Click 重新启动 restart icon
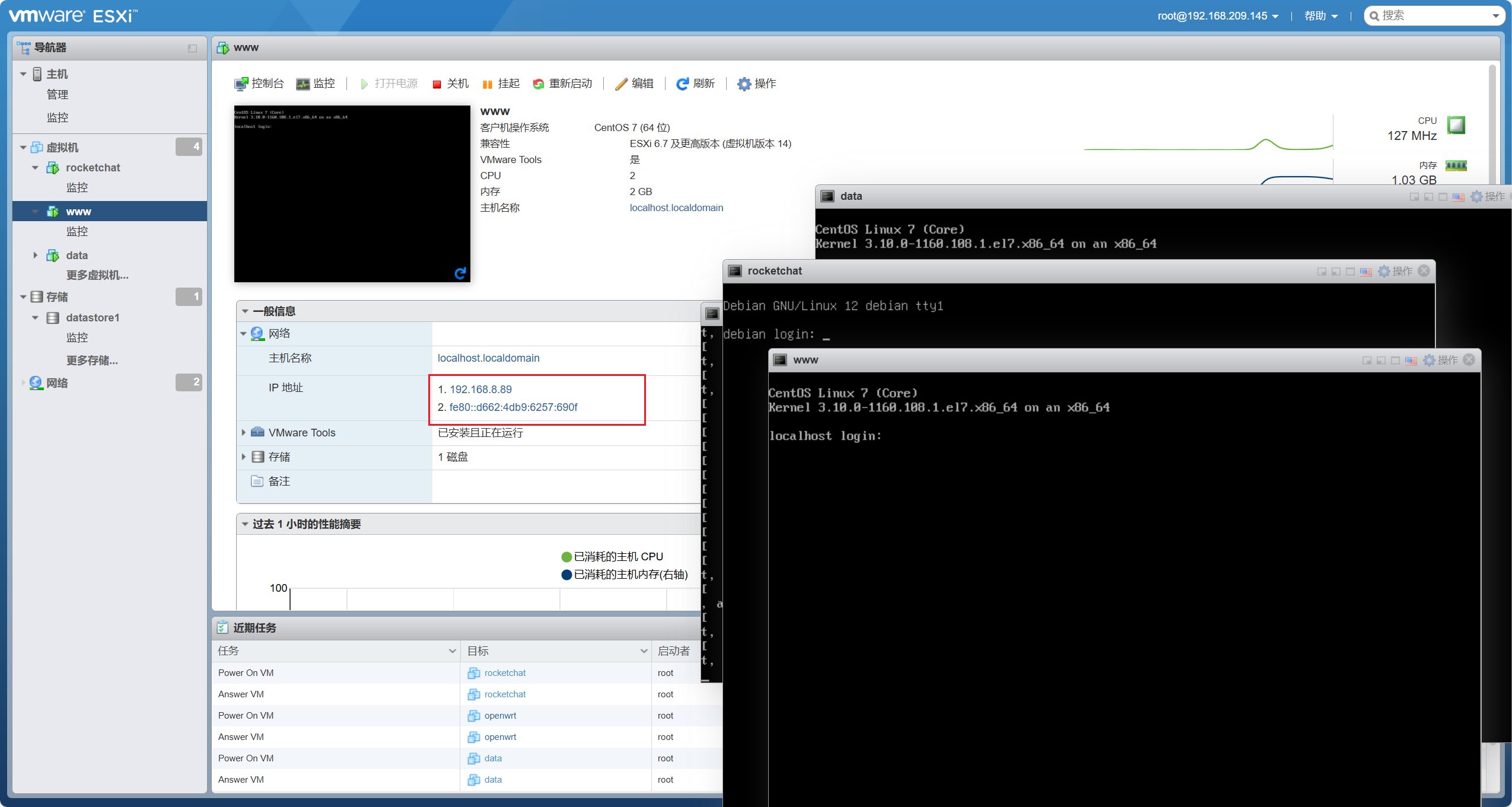The height and width of the screenshot is (807, 1512). [539, 84]
